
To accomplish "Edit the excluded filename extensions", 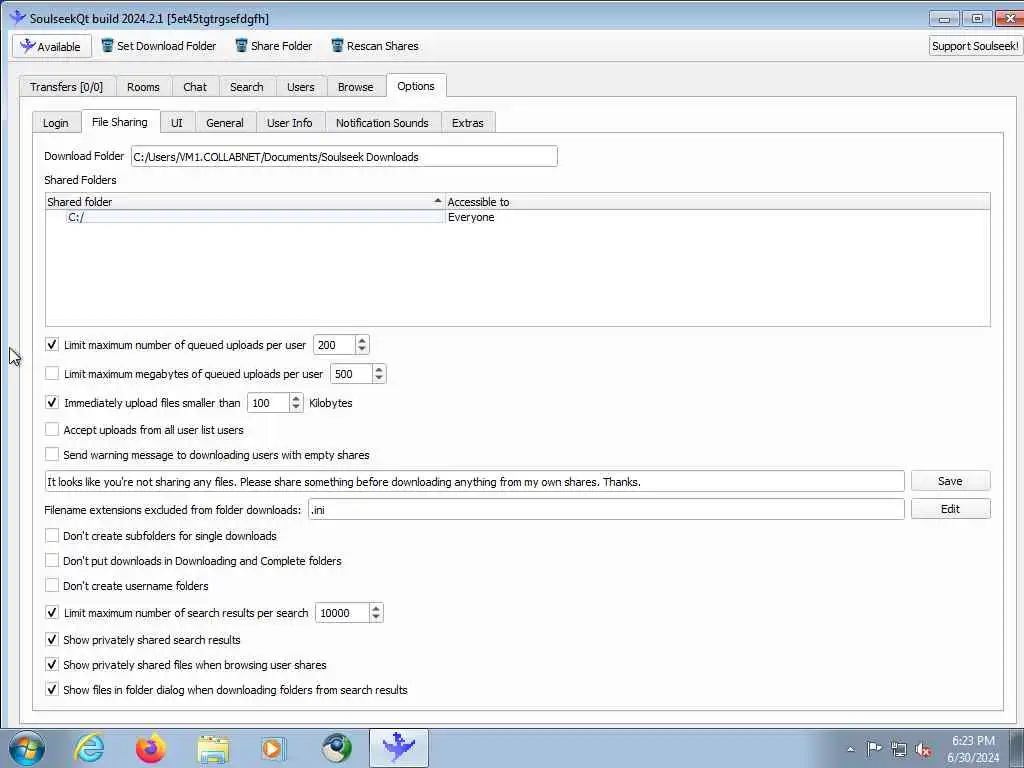I will point(950,509).
